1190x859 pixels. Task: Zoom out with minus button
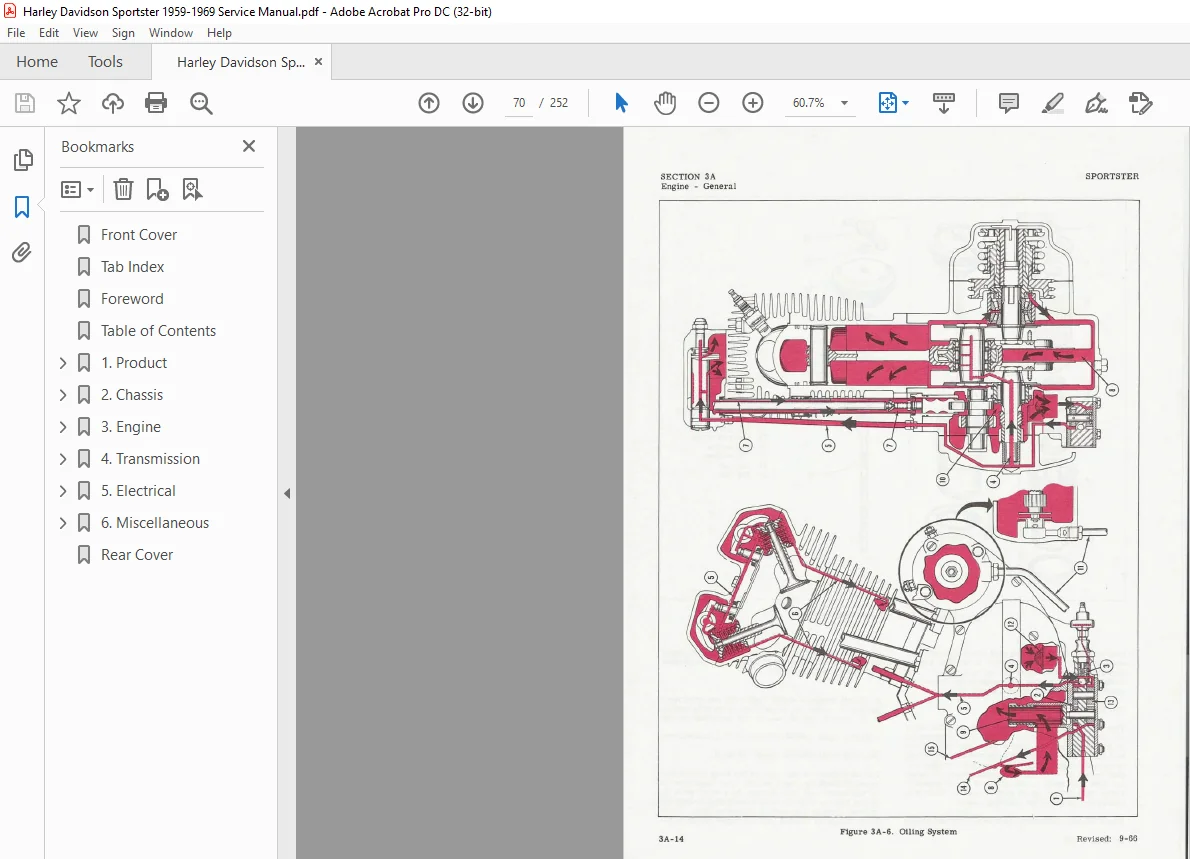point(709,102)
